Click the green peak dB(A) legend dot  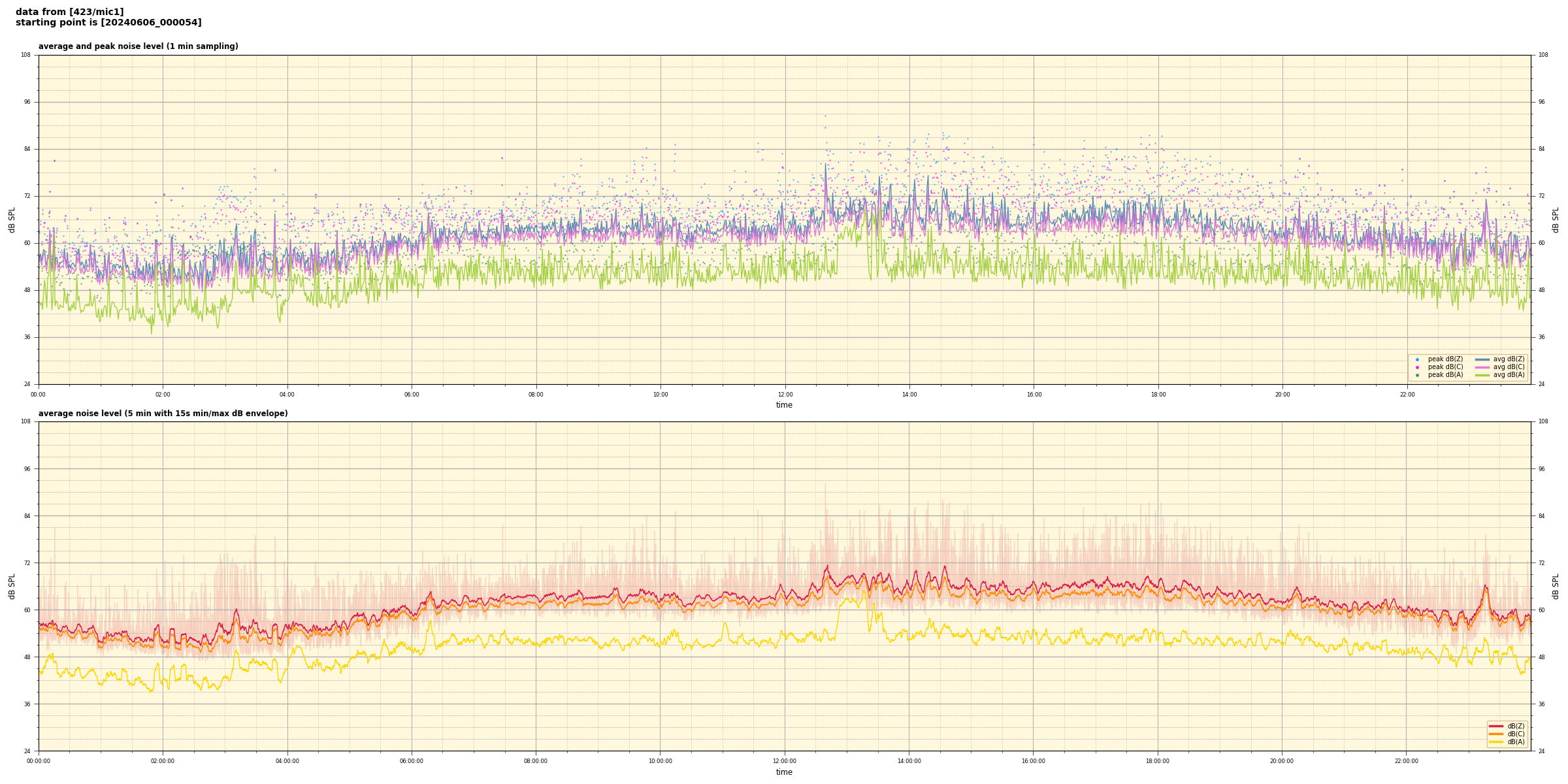tap(1417, 375)
